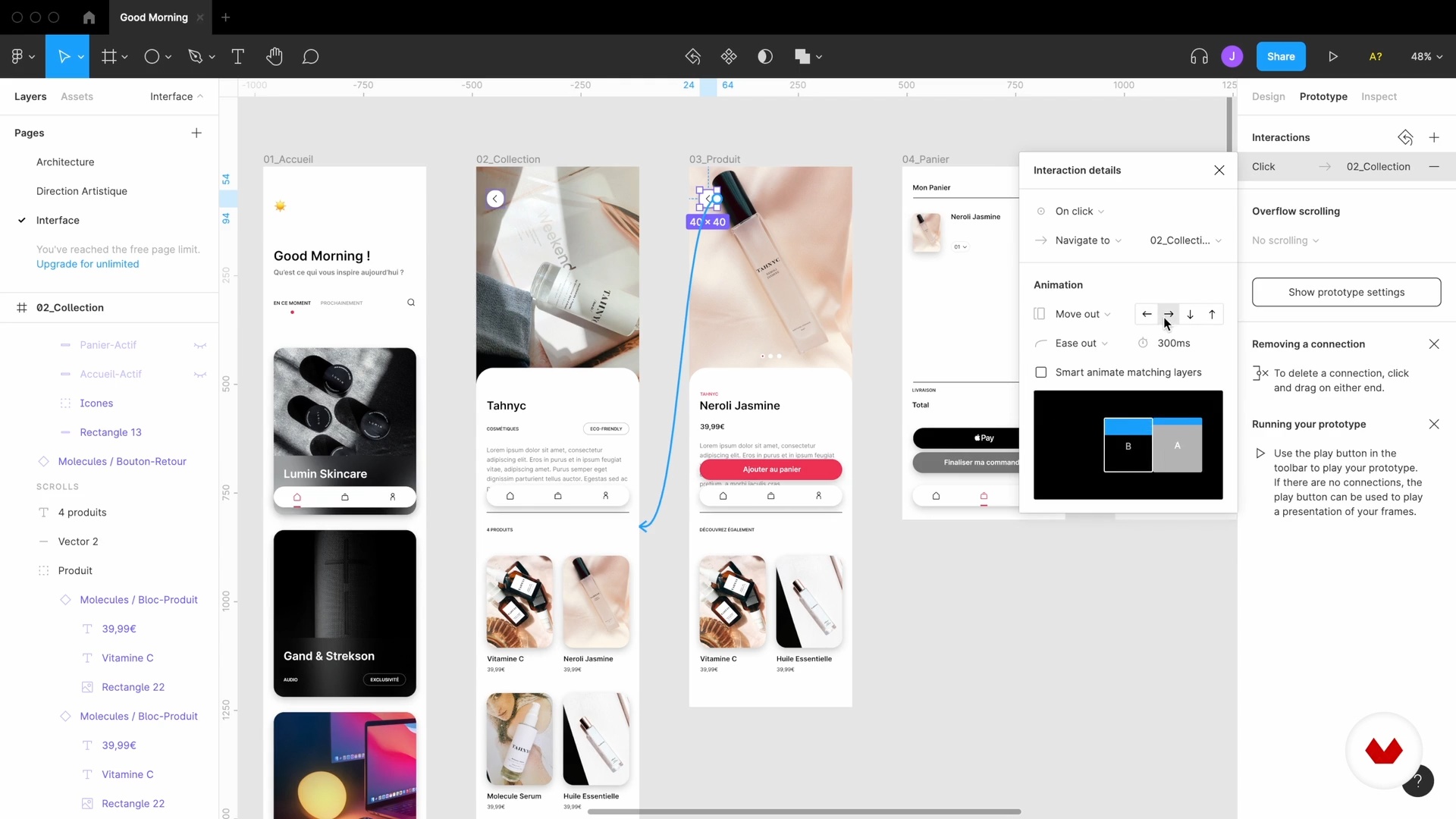This screenshot has width=1456, height=819.
Task: Select the Text tool
Action: [x=237, y=56]
